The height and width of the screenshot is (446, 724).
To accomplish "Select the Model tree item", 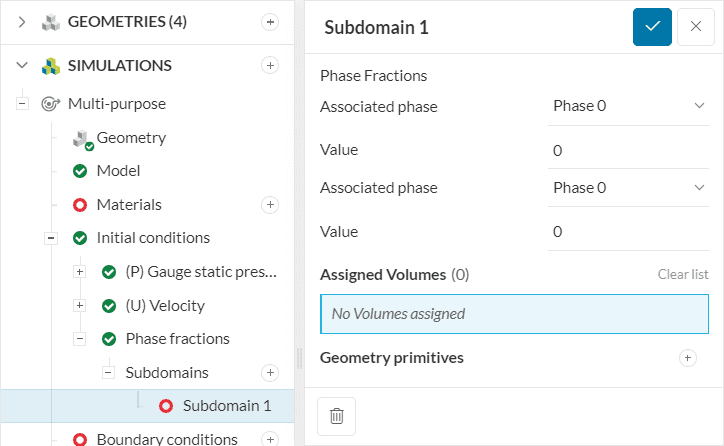I will [118, 171].
